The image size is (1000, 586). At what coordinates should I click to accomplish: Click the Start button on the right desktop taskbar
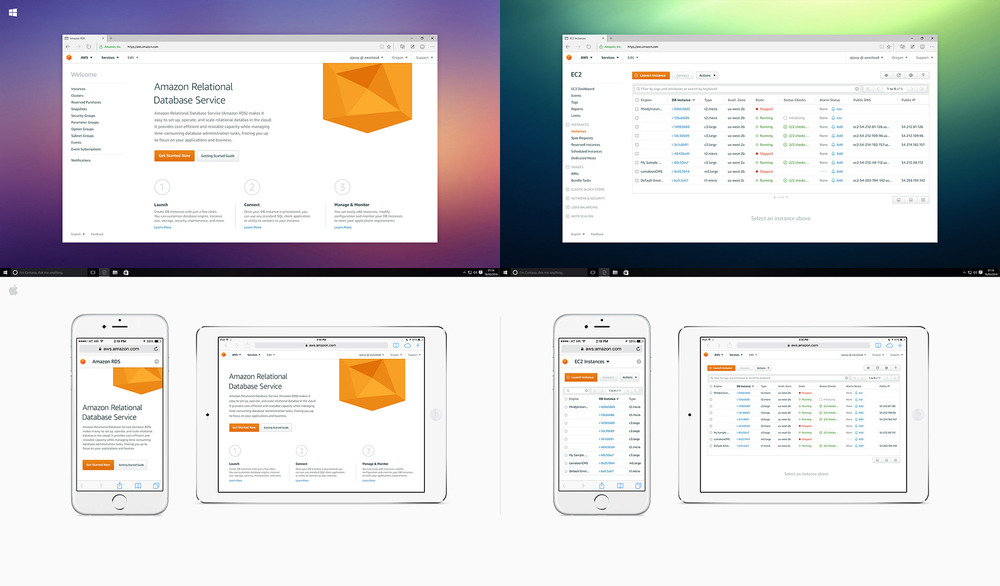click(505, 272)
